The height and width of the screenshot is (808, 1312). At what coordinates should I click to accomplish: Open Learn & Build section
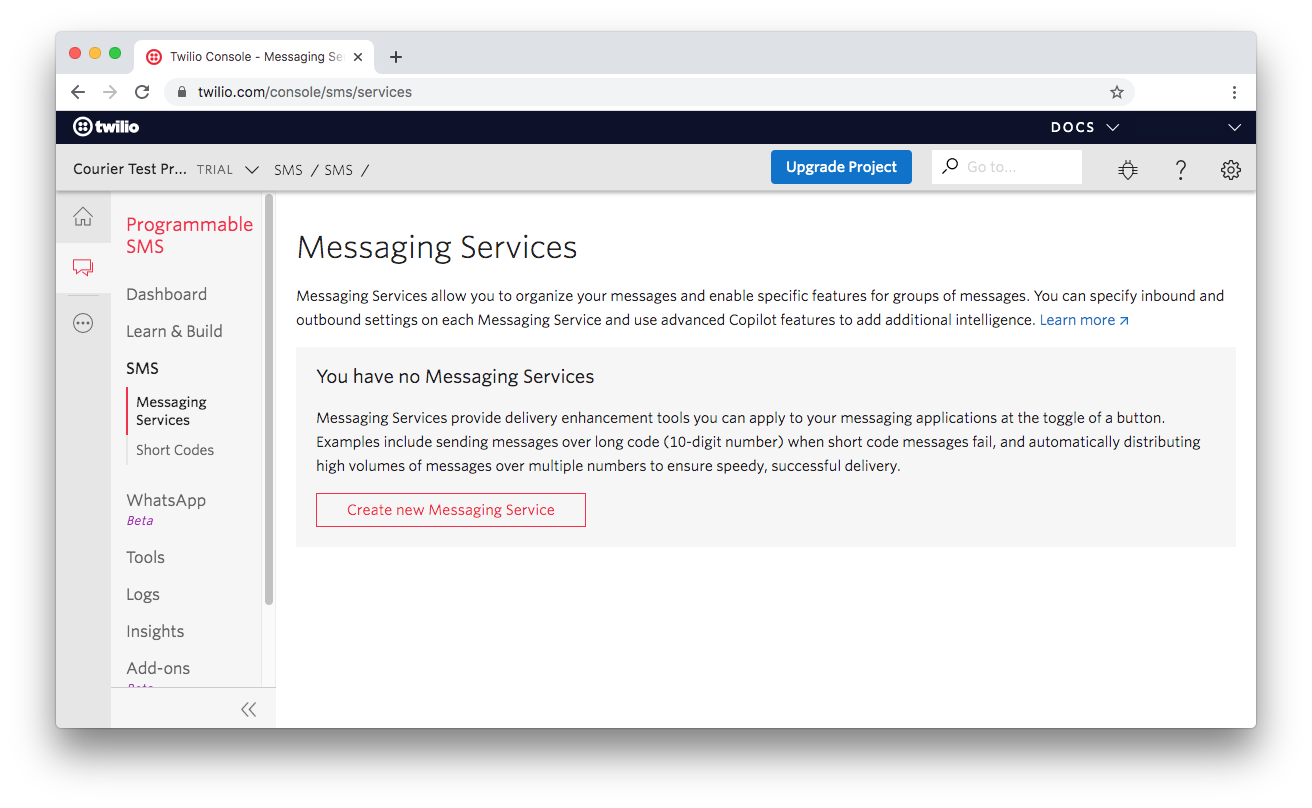pos(174,331)
